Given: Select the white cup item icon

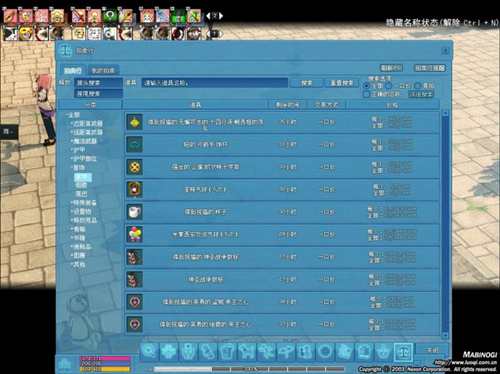Looking at the screenshot, I should pyautogui.click(x=135, y=212).
